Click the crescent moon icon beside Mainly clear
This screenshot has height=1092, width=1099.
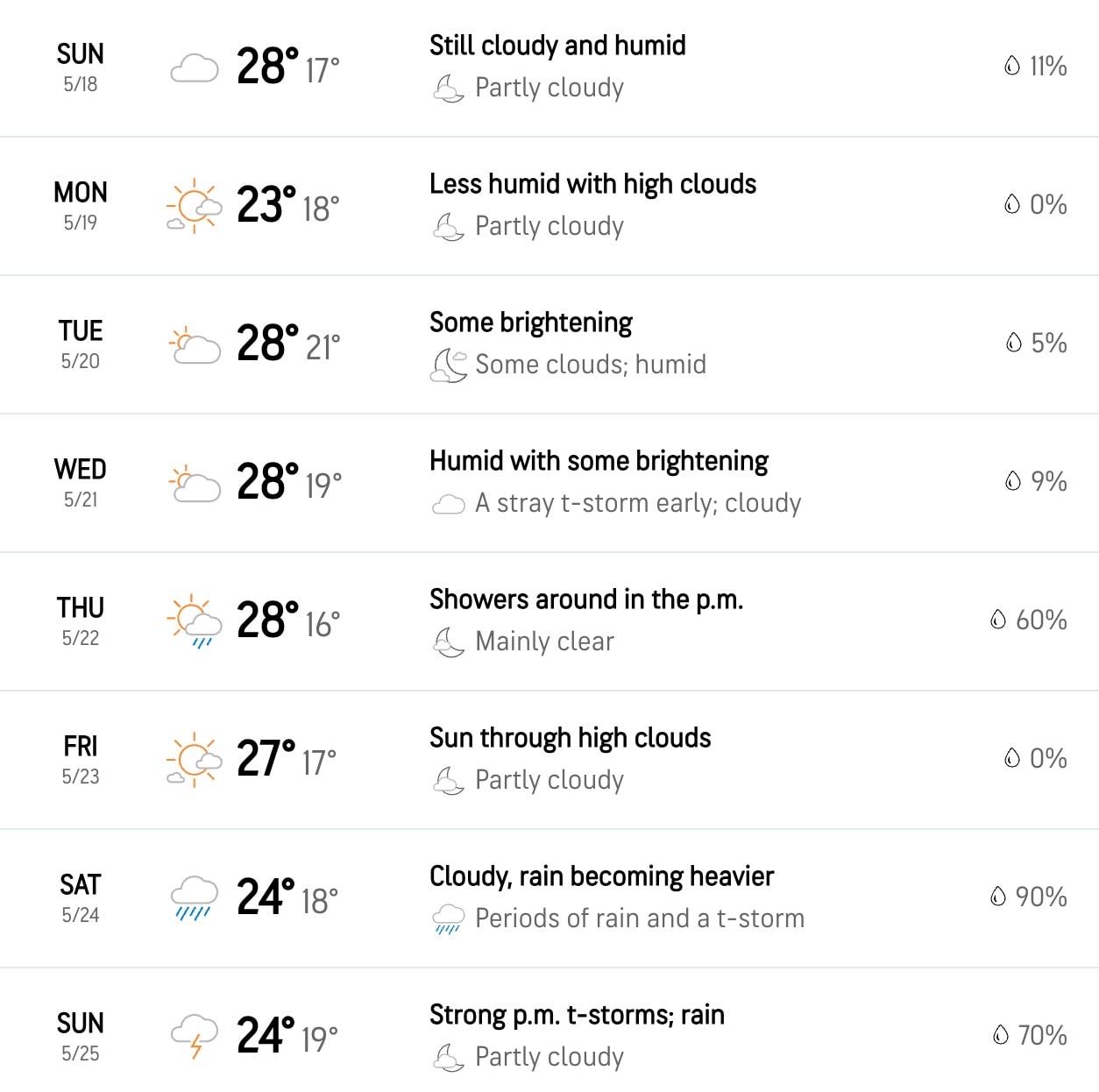click(x=449, y=641)
